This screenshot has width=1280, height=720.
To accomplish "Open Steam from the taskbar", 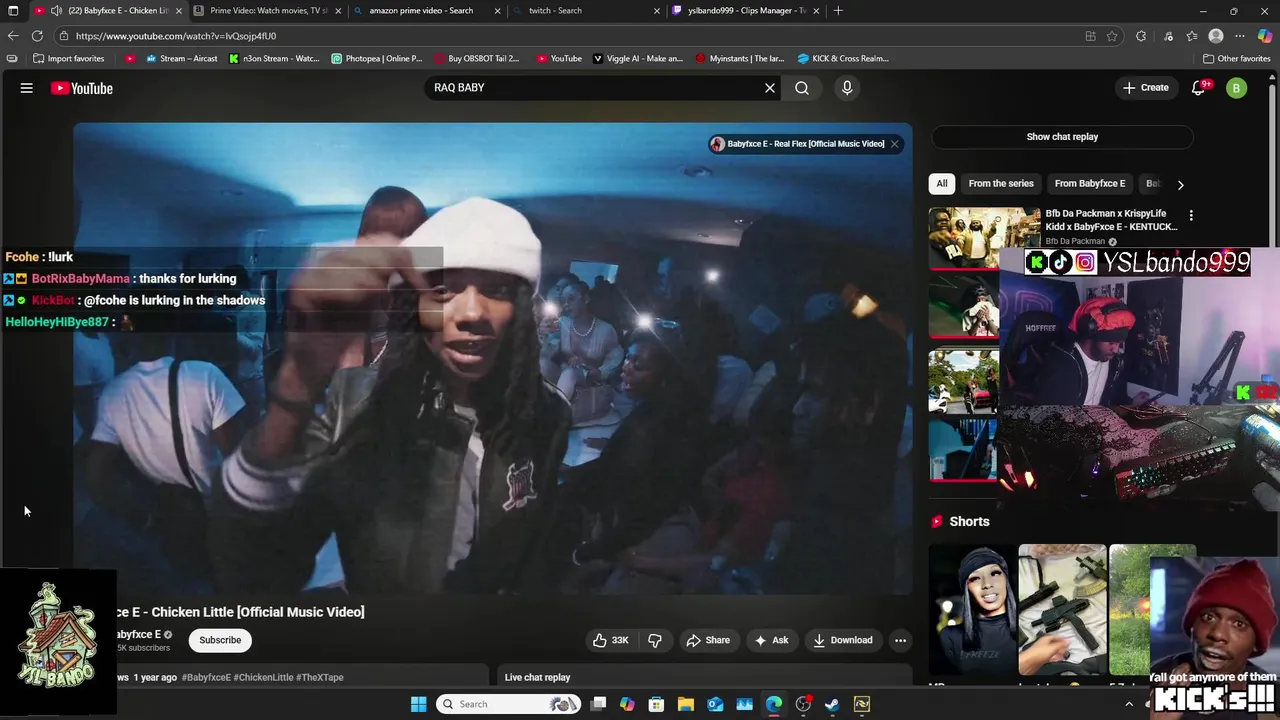I will 832,704.
